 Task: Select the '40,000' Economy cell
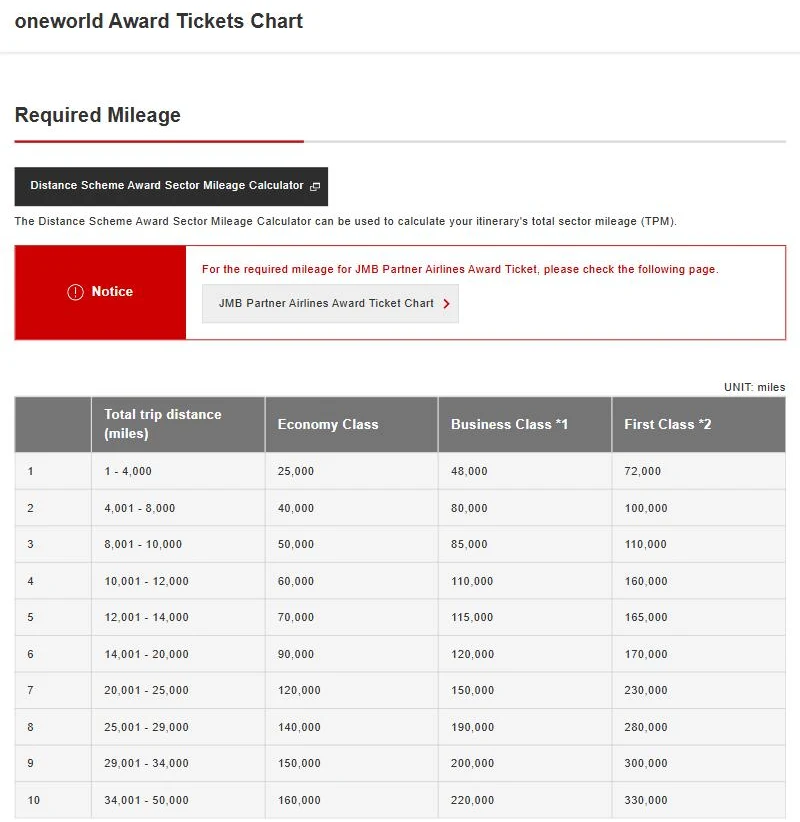point(351,508)
